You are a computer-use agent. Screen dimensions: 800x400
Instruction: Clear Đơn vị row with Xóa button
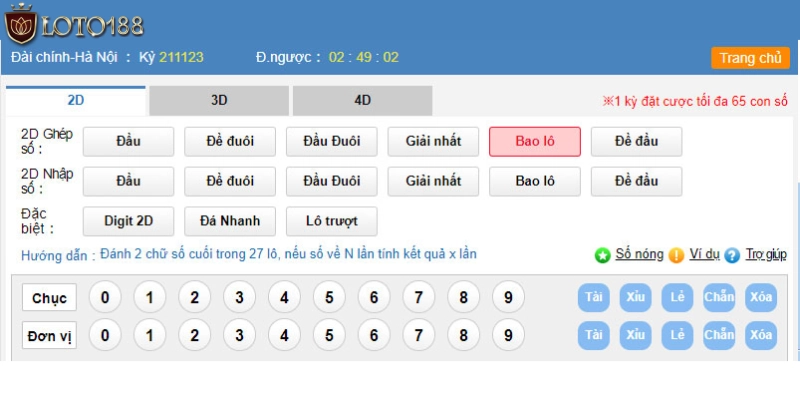tap(761, 335)
